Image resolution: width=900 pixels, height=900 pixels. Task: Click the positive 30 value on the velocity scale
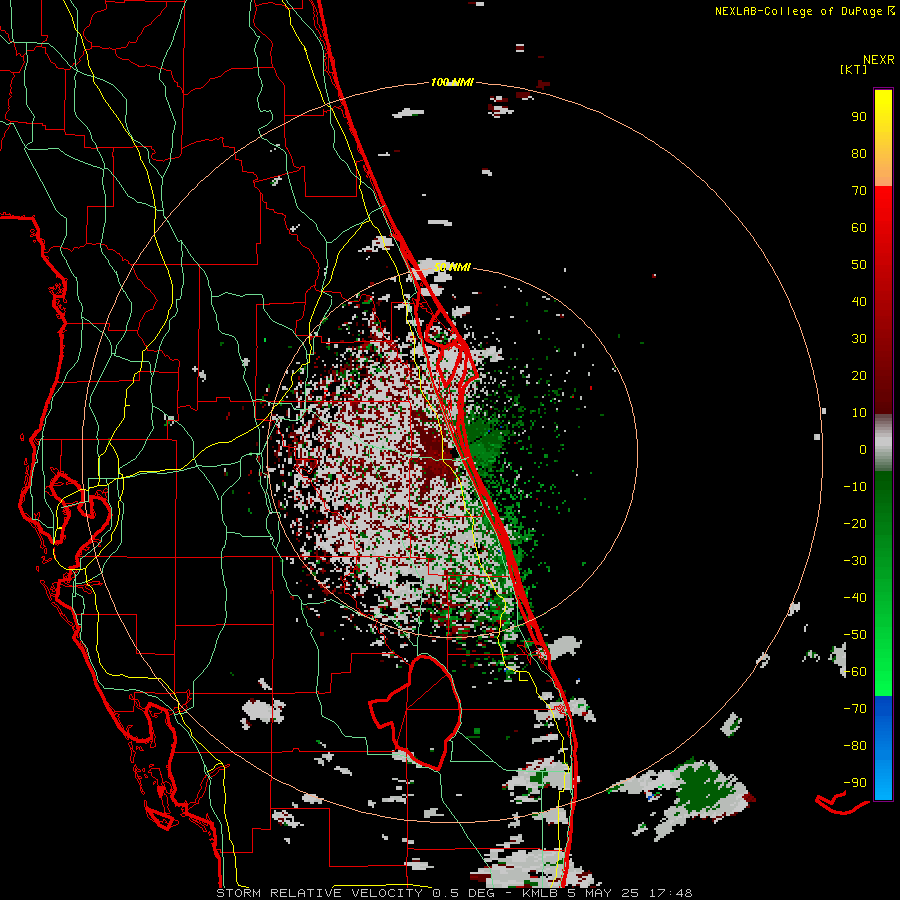click(x=859, y=339)
